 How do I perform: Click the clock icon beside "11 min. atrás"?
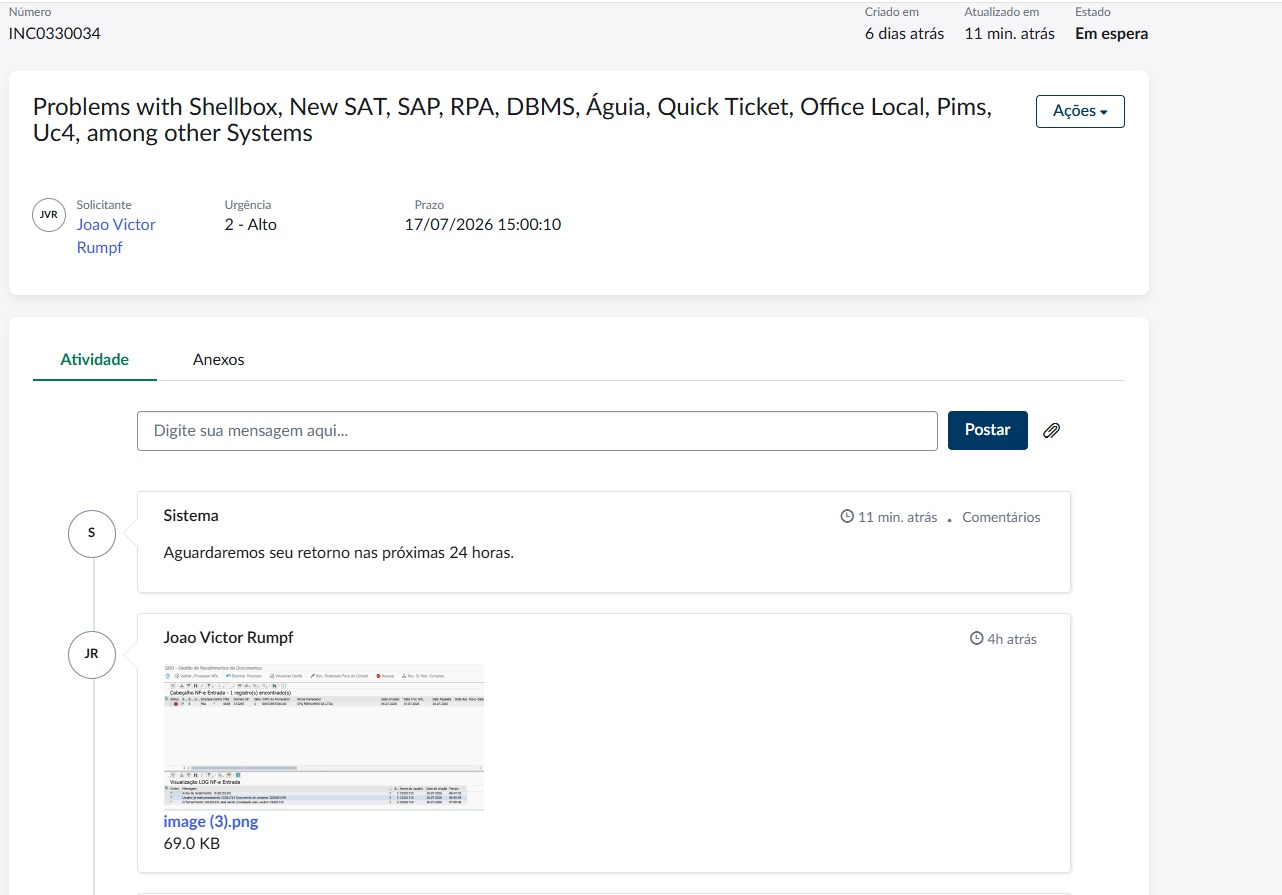click(847, 517)
